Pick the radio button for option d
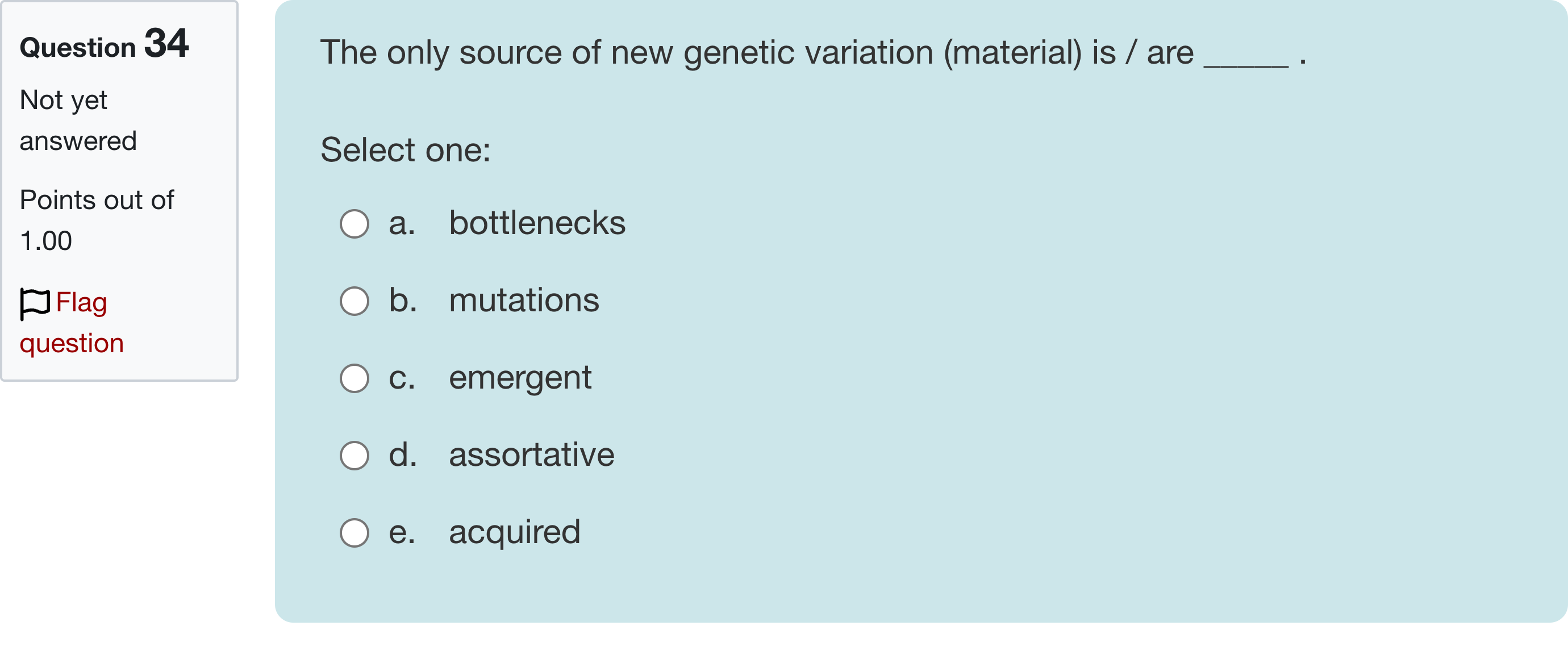This screenshot has width=1568, height=659. pos(355,456)
